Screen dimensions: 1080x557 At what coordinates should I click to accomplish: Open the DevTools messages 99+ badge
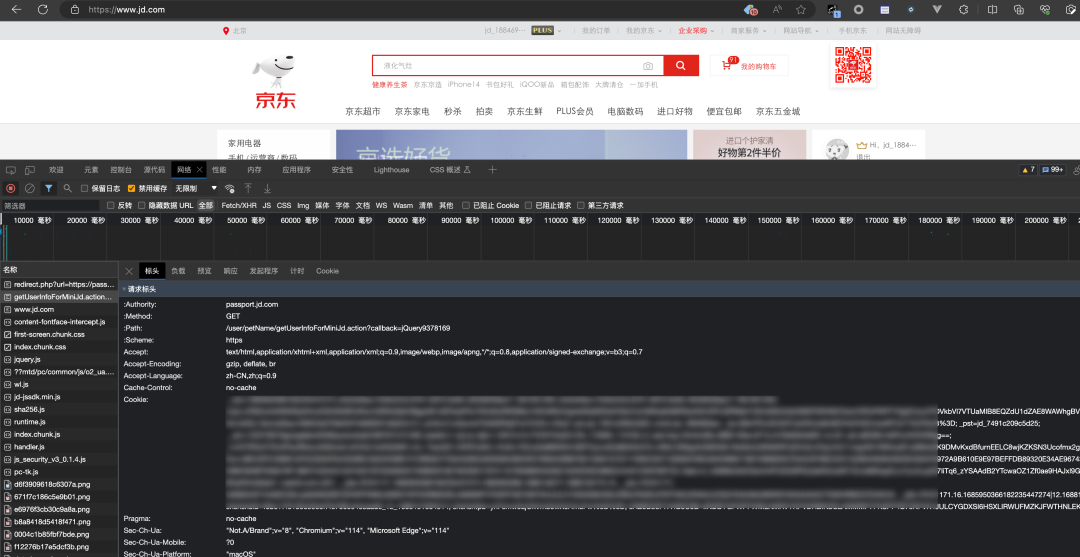point(1052,169)
